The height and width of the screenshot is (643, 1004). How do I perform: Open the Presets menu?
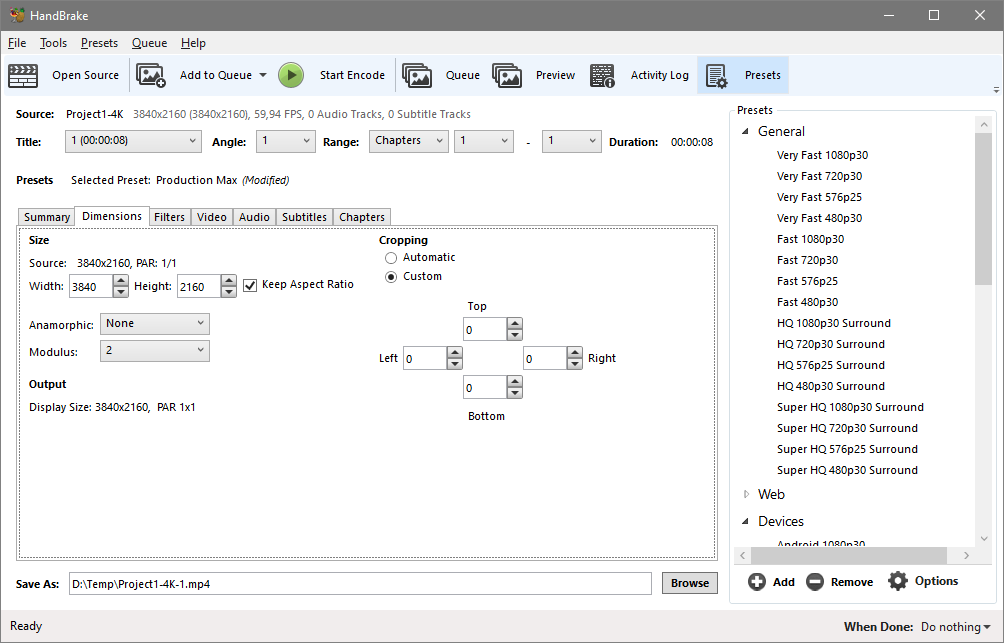click(x=99, y=43)
